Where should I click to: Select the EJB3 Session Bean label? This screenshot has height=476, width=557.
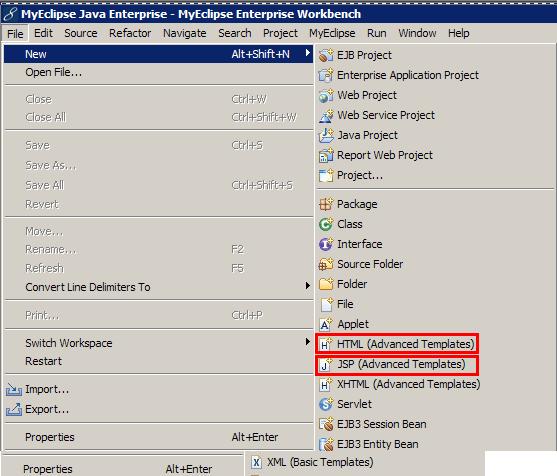coord(382,424)
